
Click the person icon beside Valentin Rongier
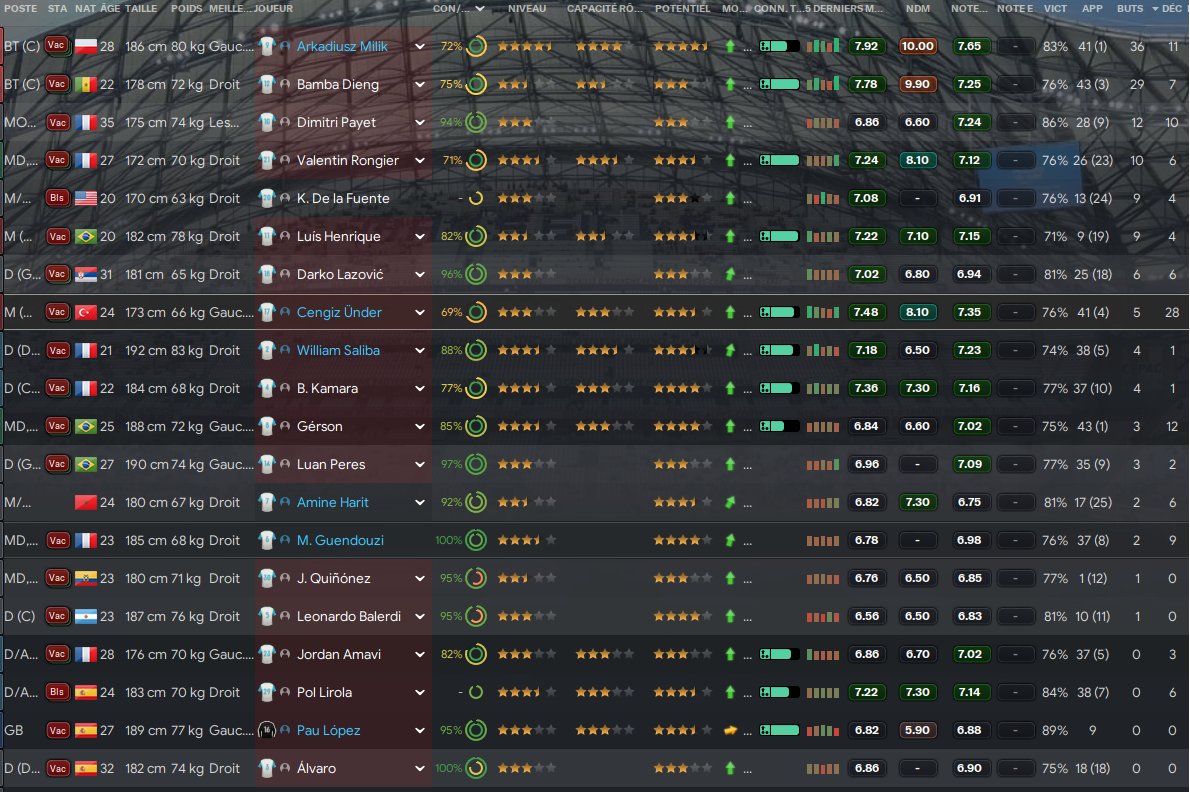tap(285, 160)
